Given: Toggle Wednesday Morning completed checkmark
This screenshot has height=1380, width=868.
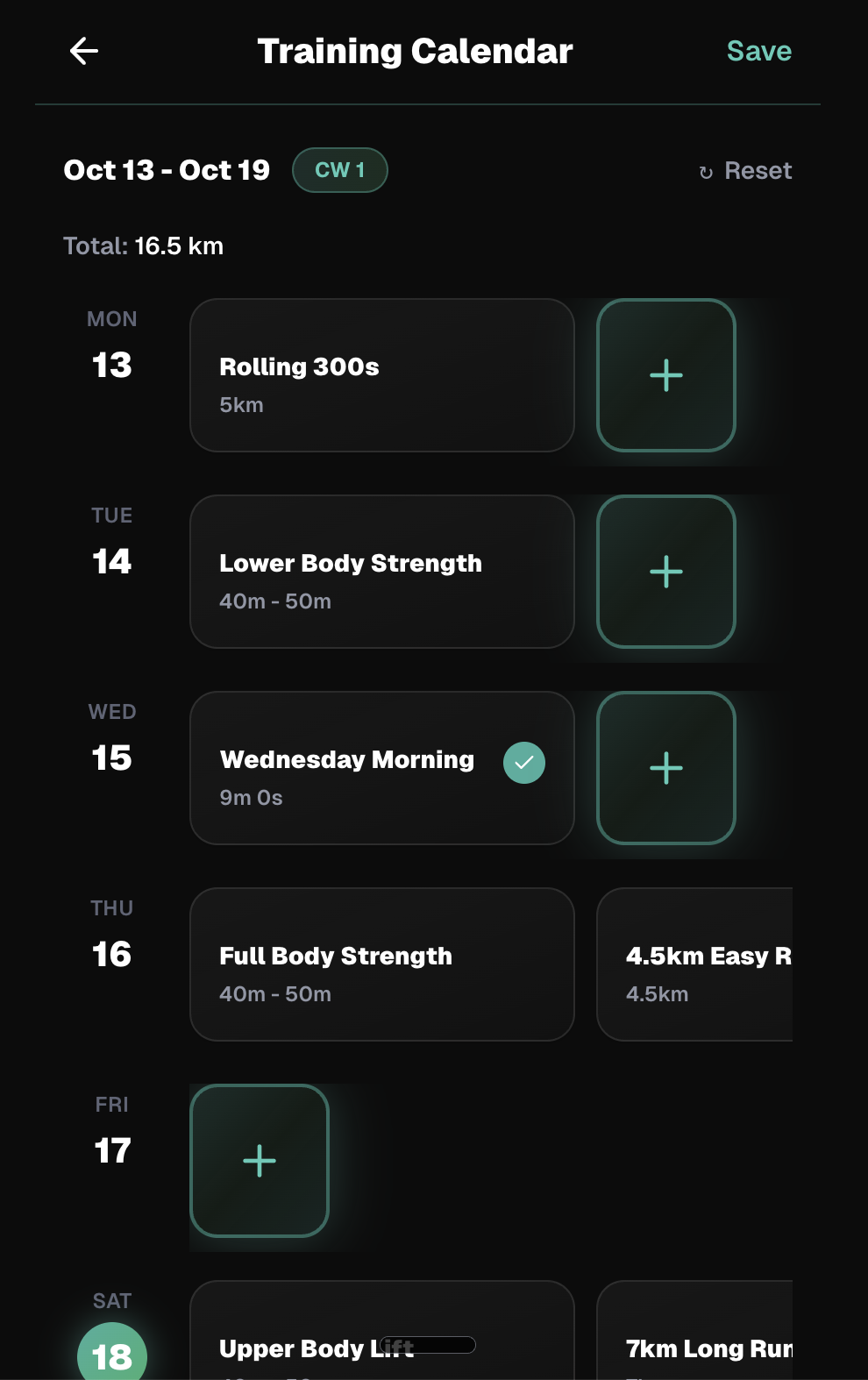Looking at the screenshot, I should 524,763.
